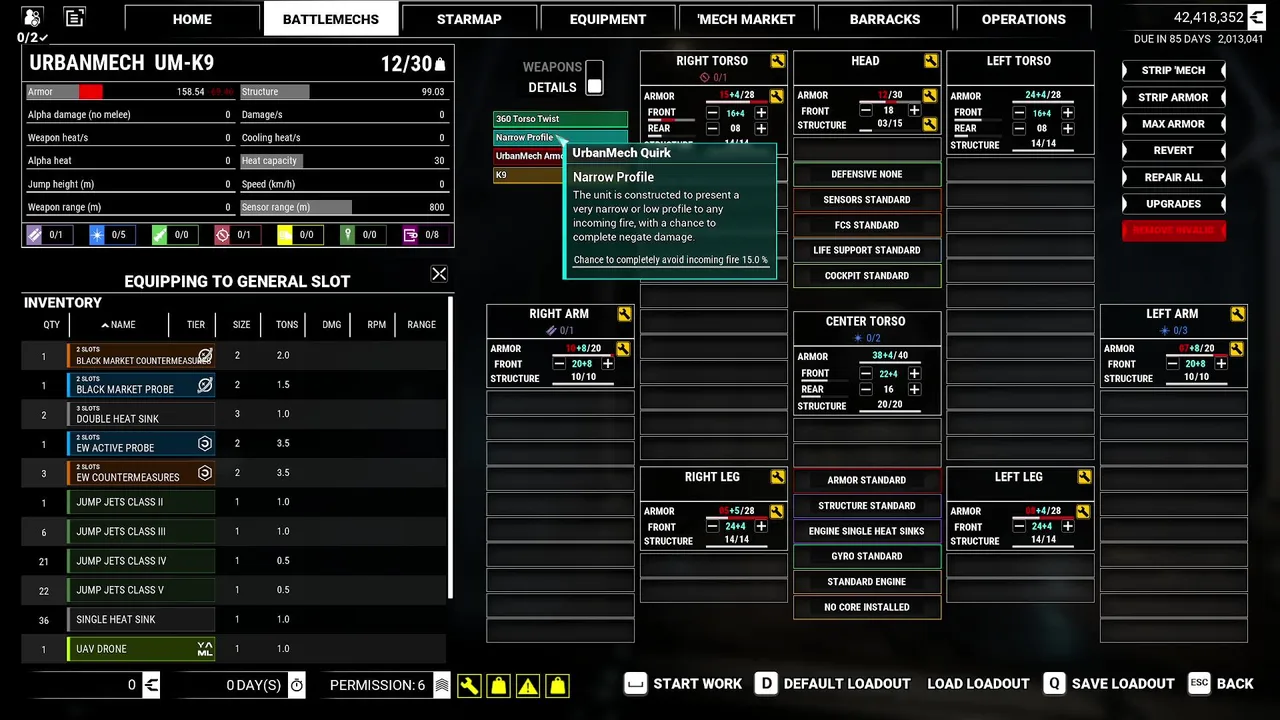Increase Head armor with plus button
The image size is (1280, 720).
pos(914,110)
